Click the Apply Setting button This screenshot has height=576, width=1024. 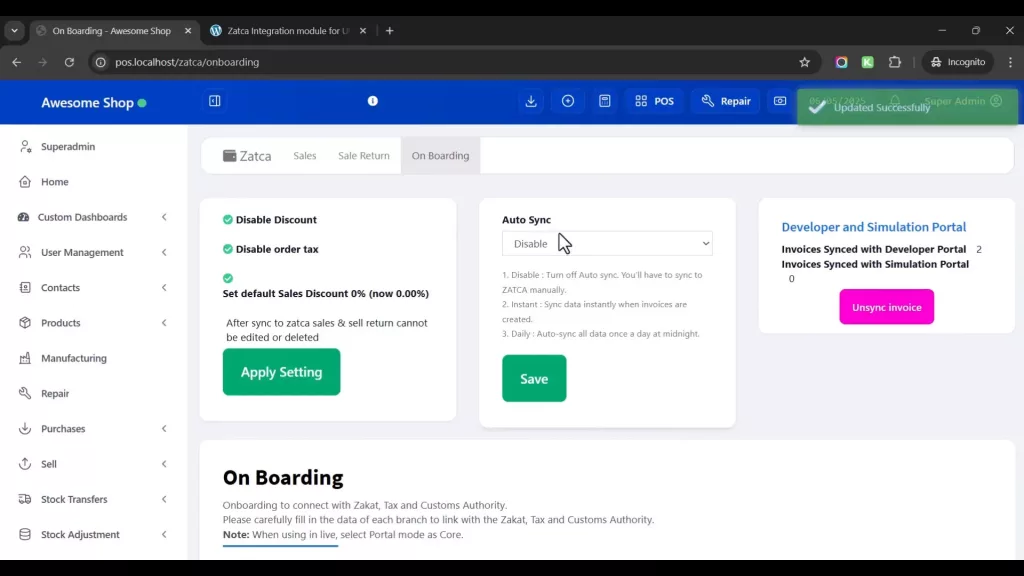(281, 372)
